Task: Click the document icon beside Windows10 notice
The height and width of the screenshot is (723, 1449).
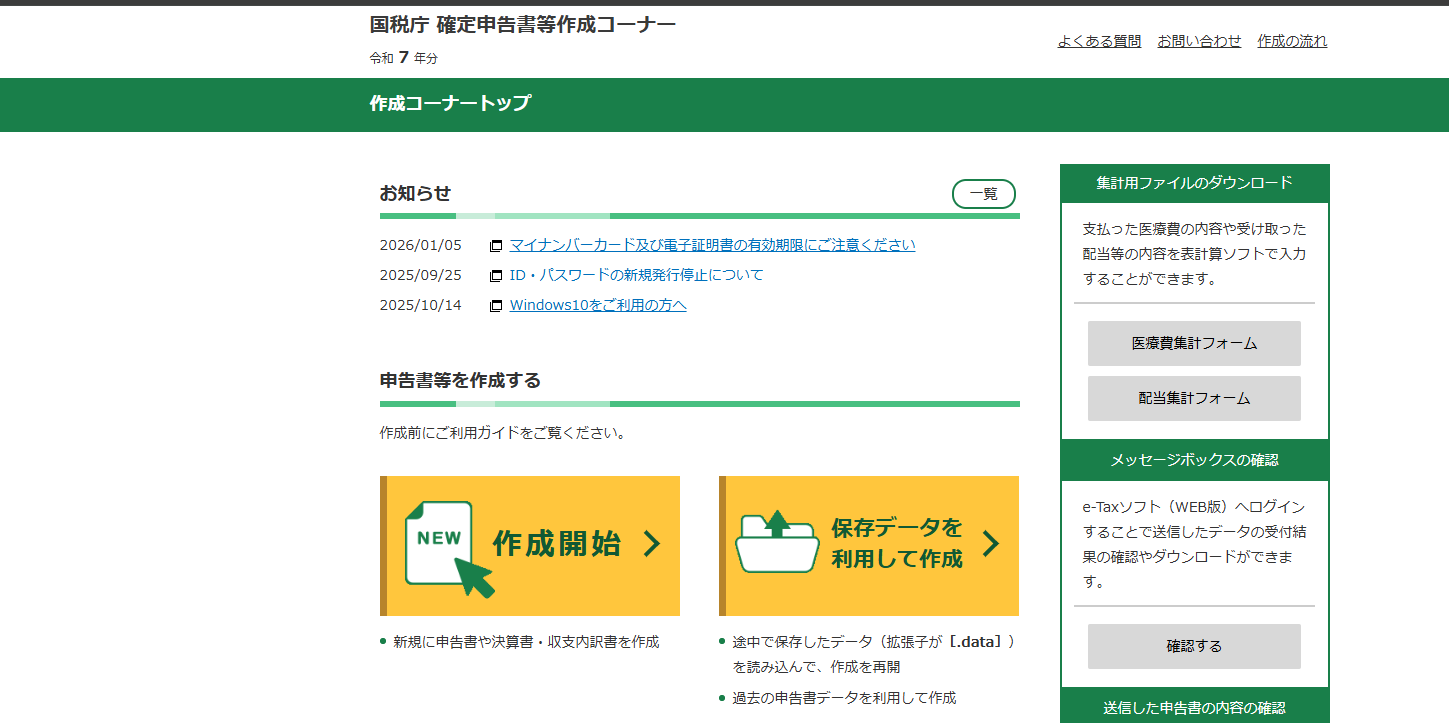Action: pyautogui.click(x=496, y=305)
